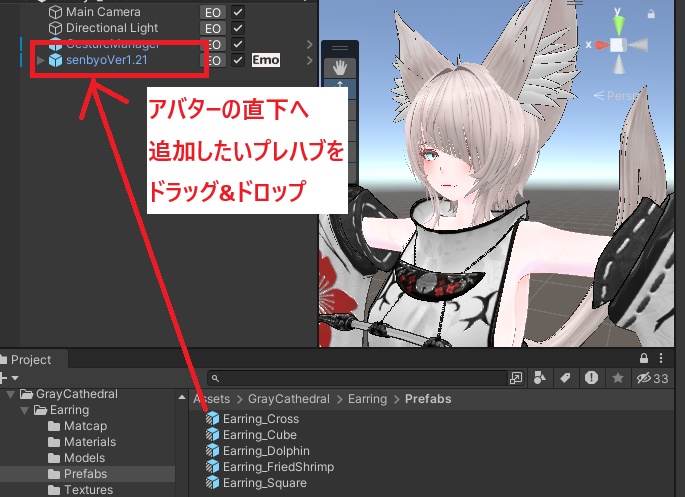The width and height of the screenshot is (685, 497).
Task: Select Directional Light in the hierarchy
Action: 112,28
